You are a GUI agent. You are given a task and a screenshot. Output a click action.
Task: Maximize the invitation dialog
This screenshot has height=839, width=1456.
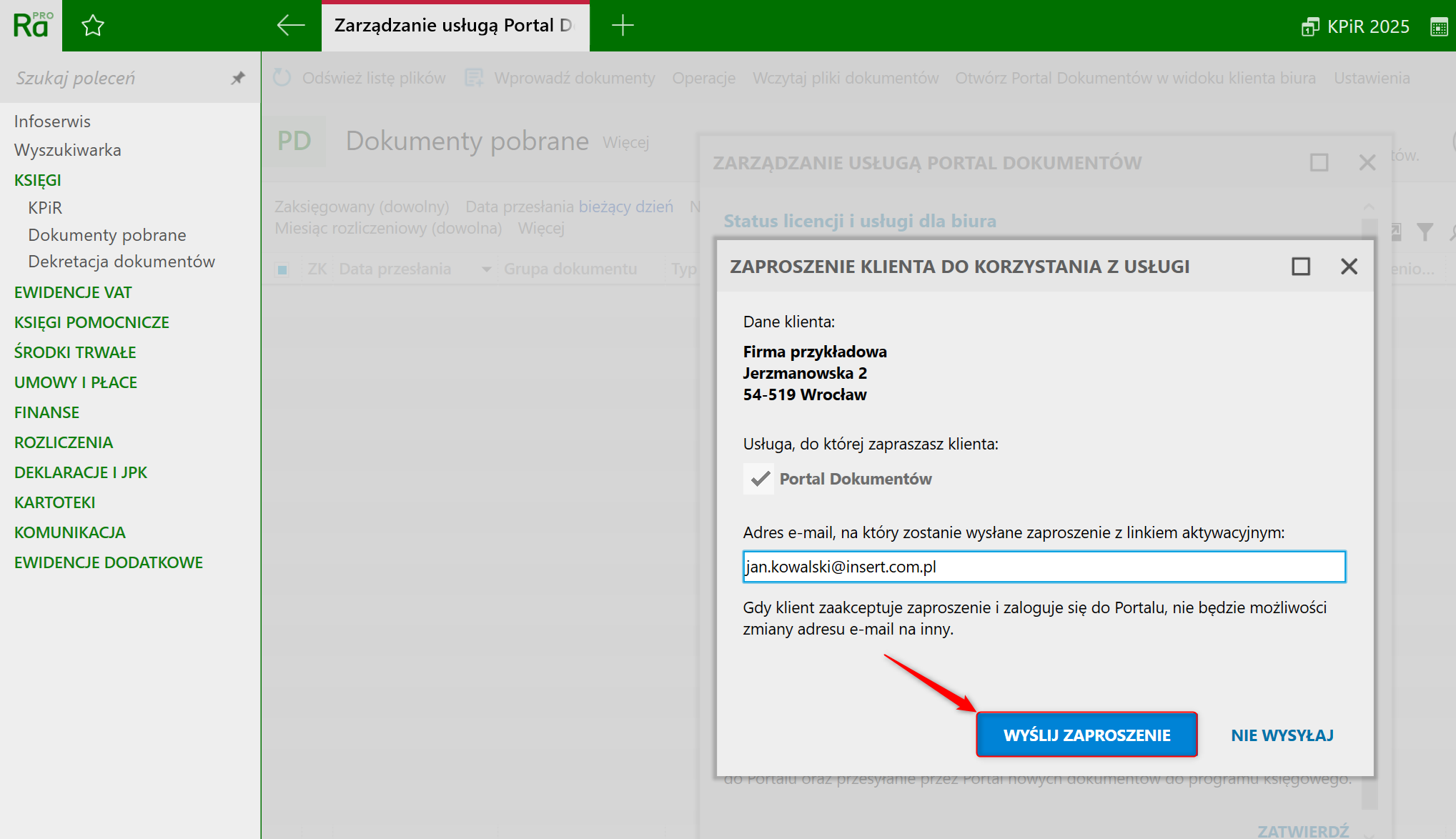pos(1301,267)
